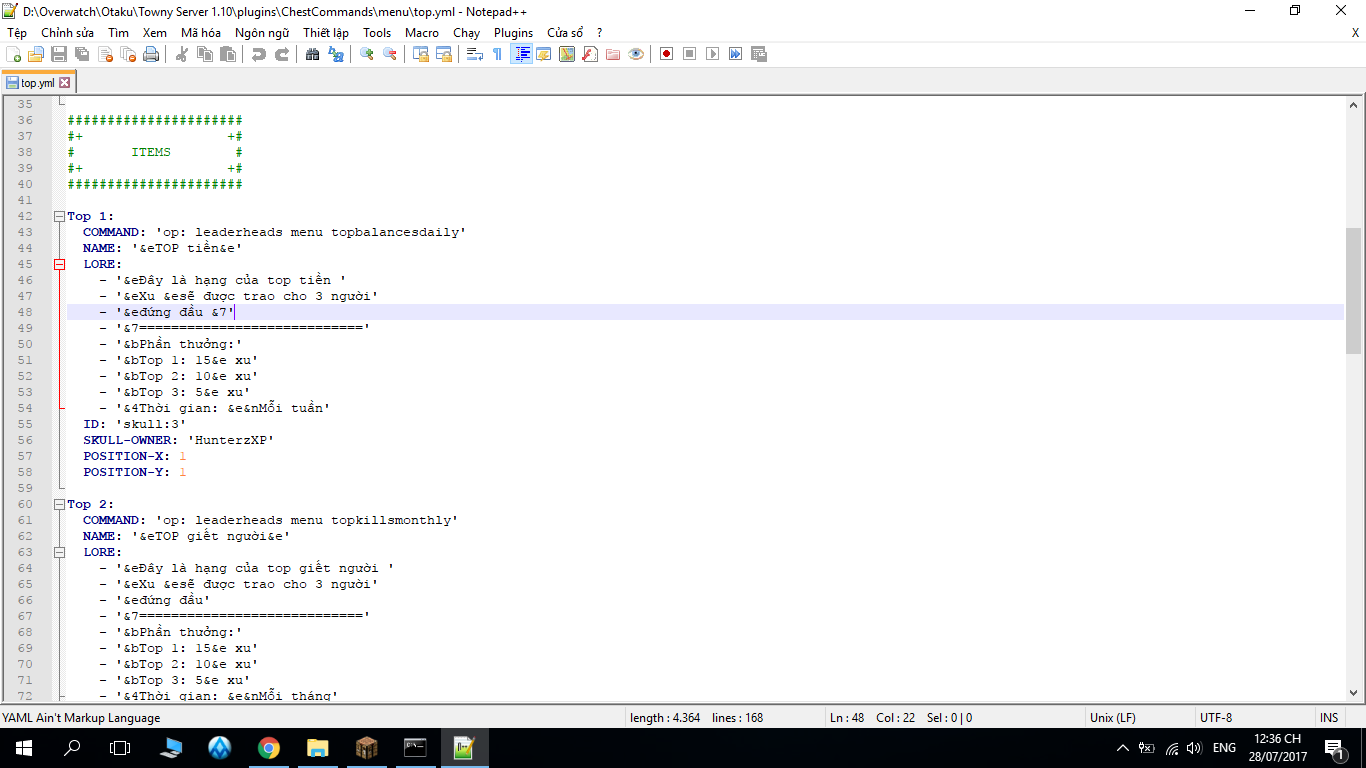Open the Plugins menu
This screenshot has width=1366, height=768.
pyautogui.click(x=513, y=33)
